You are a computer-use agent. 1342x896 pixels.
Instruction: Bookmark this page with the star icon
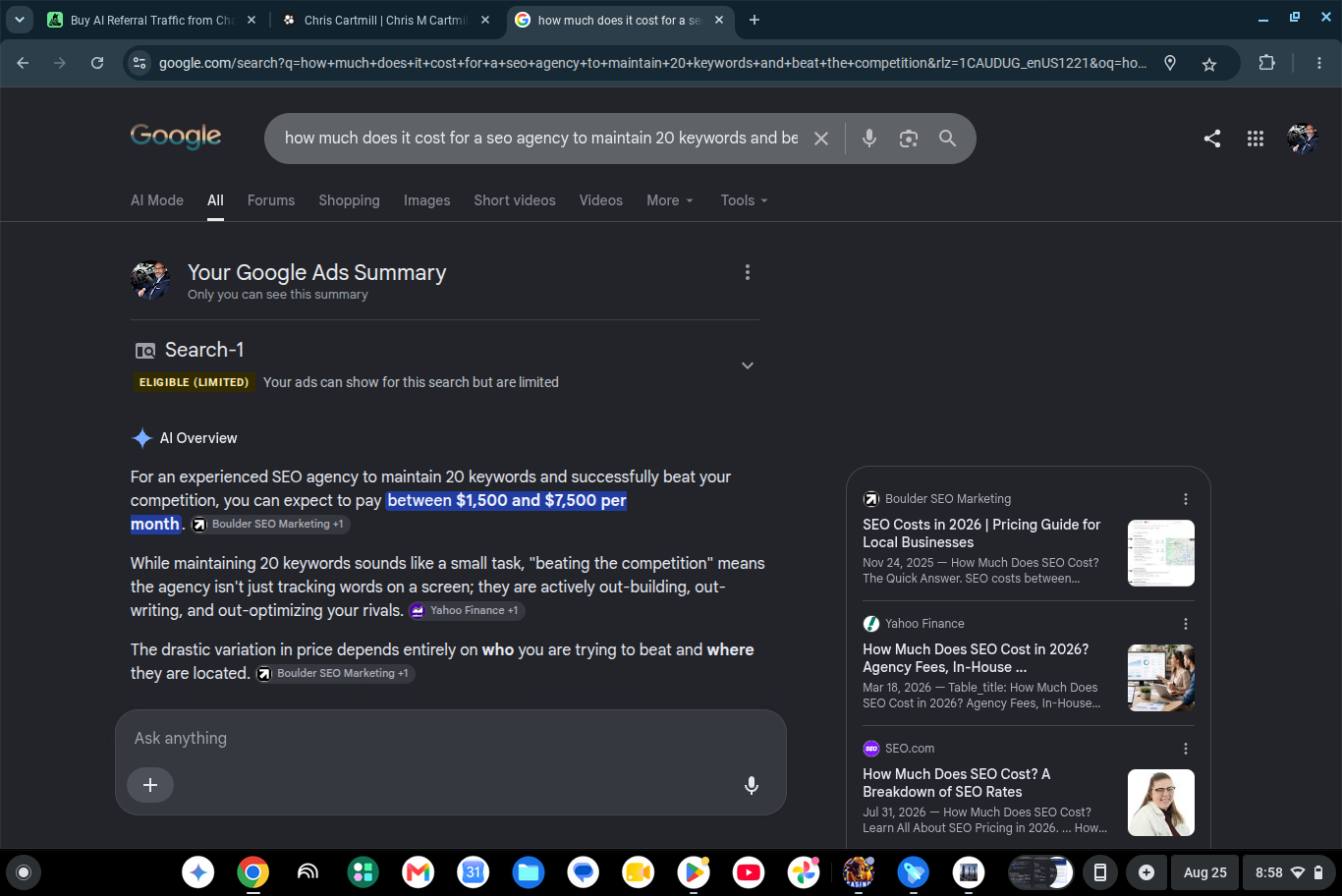tap(1209, 64)
